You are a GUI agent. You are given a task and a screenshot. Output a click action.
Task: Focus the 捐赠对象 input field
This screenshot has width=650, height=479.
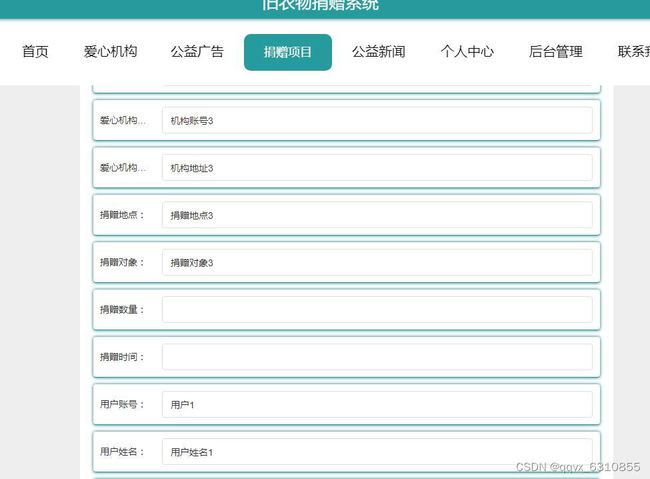pos(377,262)
